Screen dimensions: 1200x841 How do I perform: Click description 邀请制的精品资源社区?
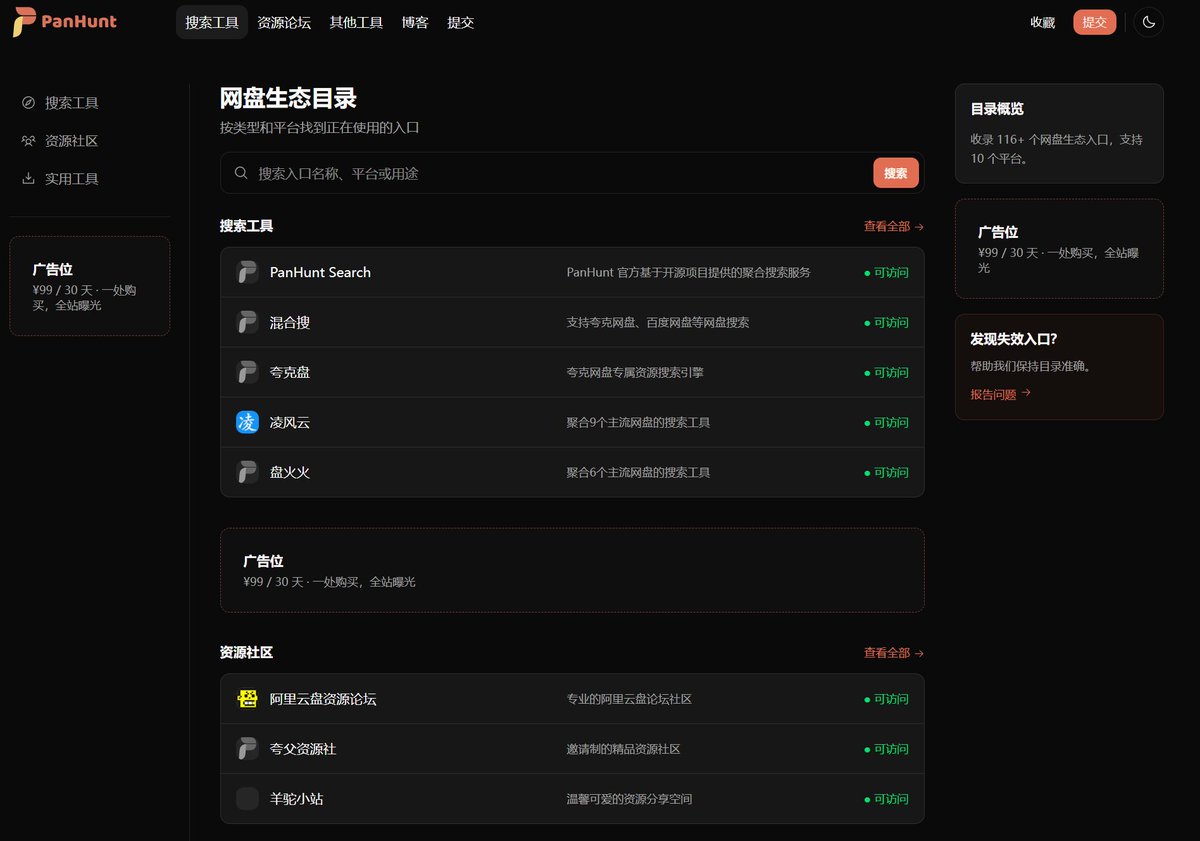(623, 749)
